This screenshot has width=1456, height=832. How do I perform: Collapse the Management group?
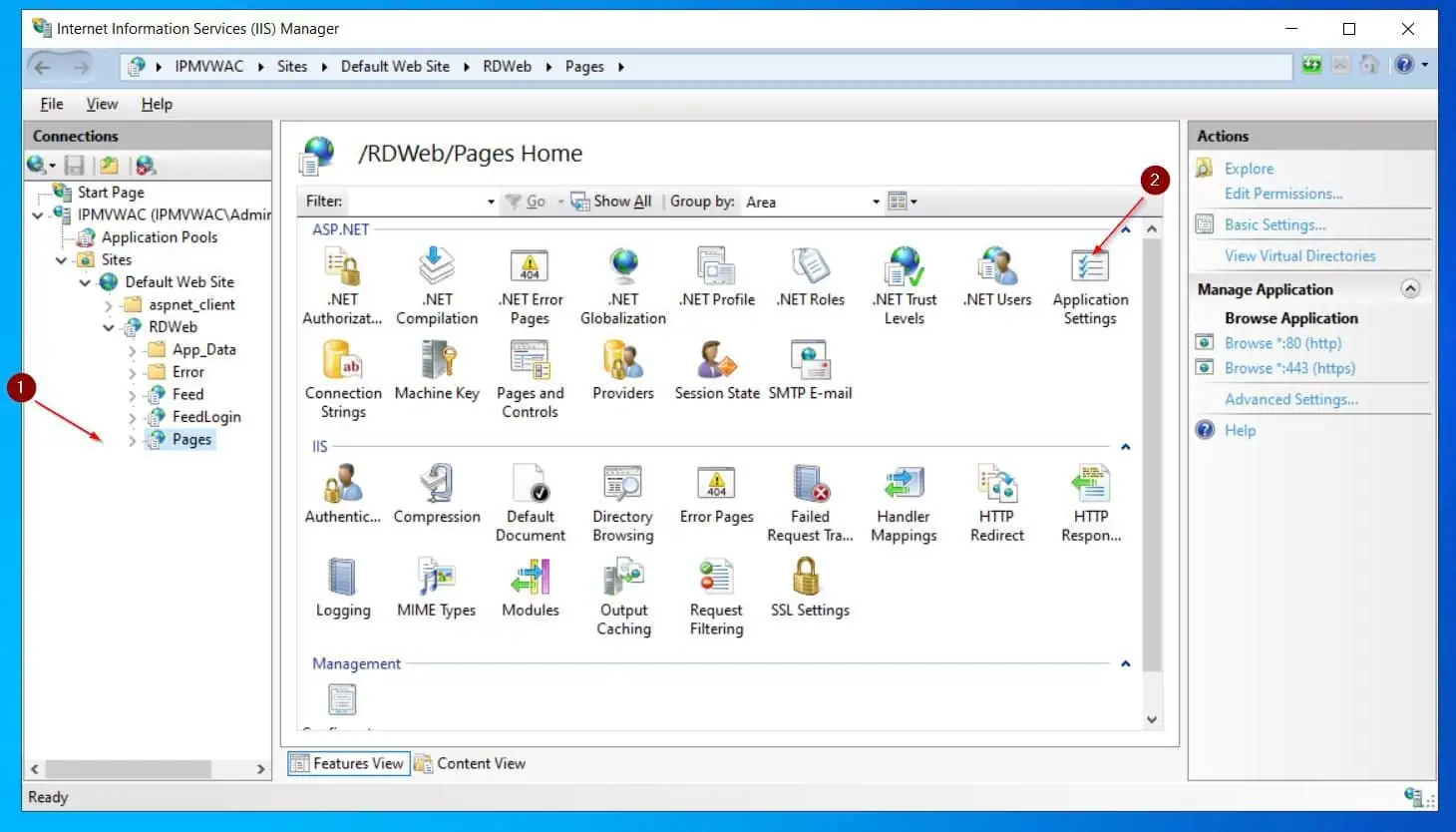[x=1125, y=664]
